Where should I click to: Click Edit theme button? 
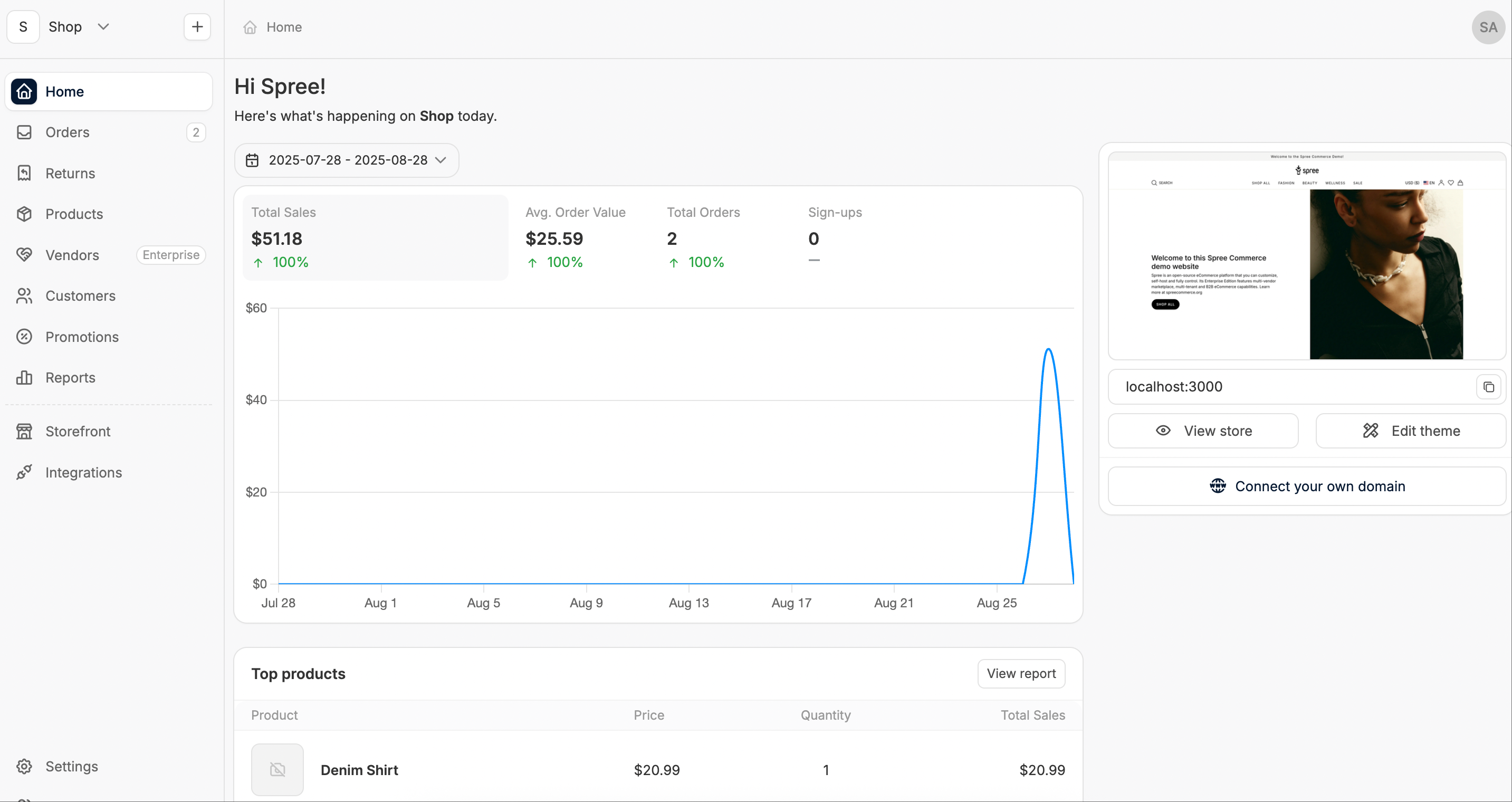click(x=1411, y=431)
